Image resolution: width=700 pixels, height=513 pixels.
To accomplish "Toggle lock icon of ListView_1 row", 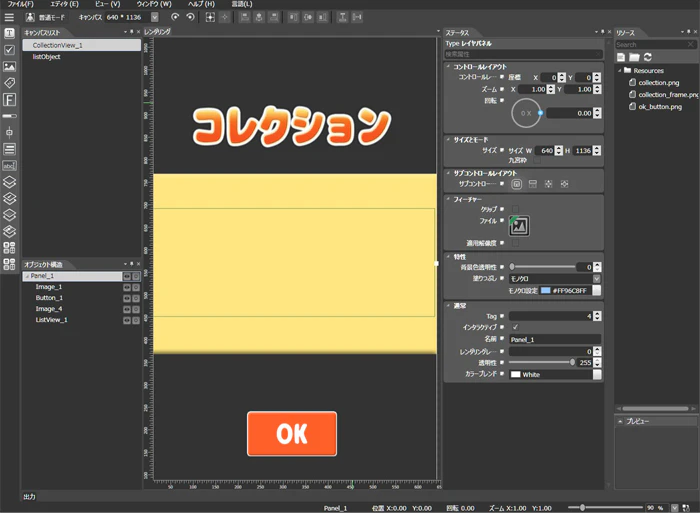I will pyautogui.click(x=136, y=320).
